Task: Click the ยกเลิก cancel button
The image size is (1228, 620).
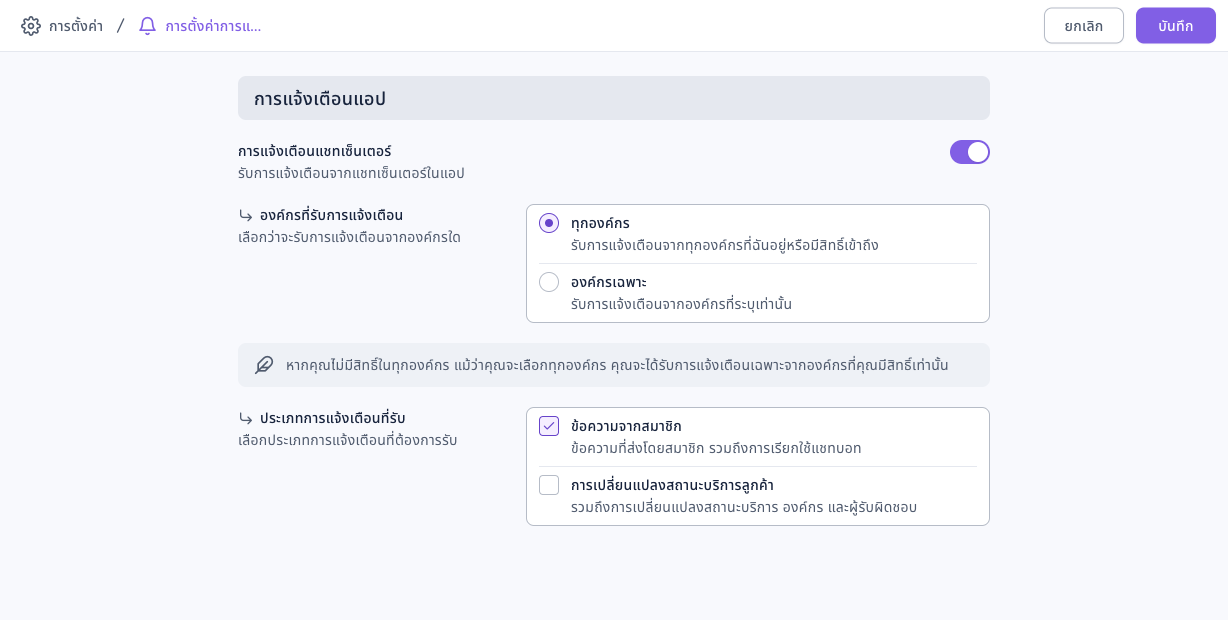Action: point(1084,26)
